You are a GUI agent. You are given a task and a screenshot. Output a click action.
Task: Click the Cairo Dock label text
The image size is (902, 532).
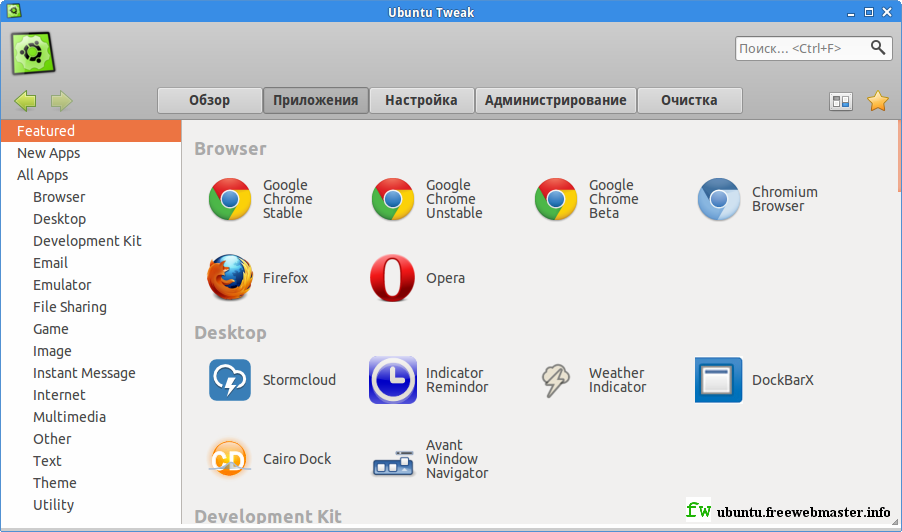click(x=297, y=459)
